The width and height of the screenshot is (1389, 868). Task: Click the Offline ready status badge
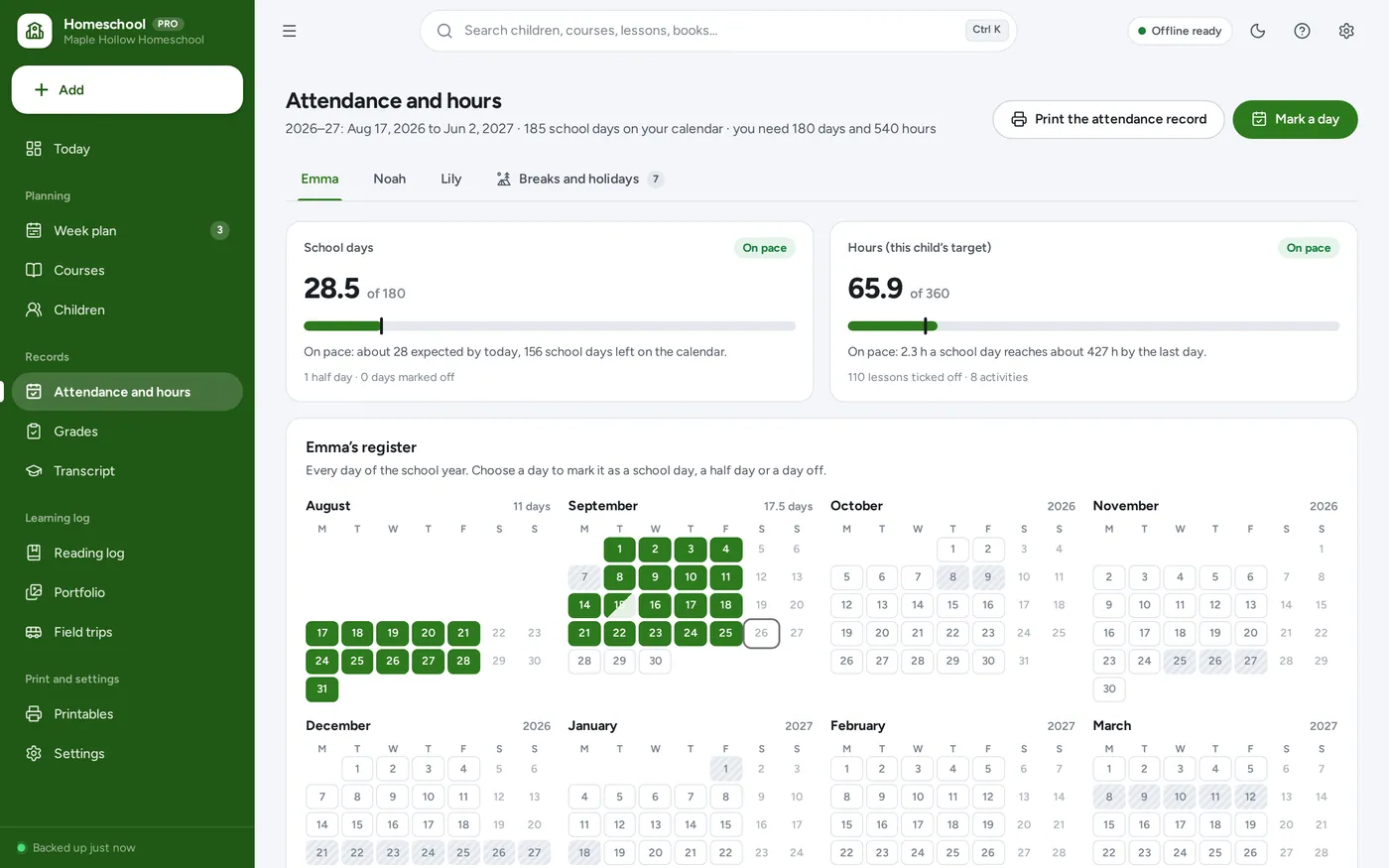point(1180,31)
